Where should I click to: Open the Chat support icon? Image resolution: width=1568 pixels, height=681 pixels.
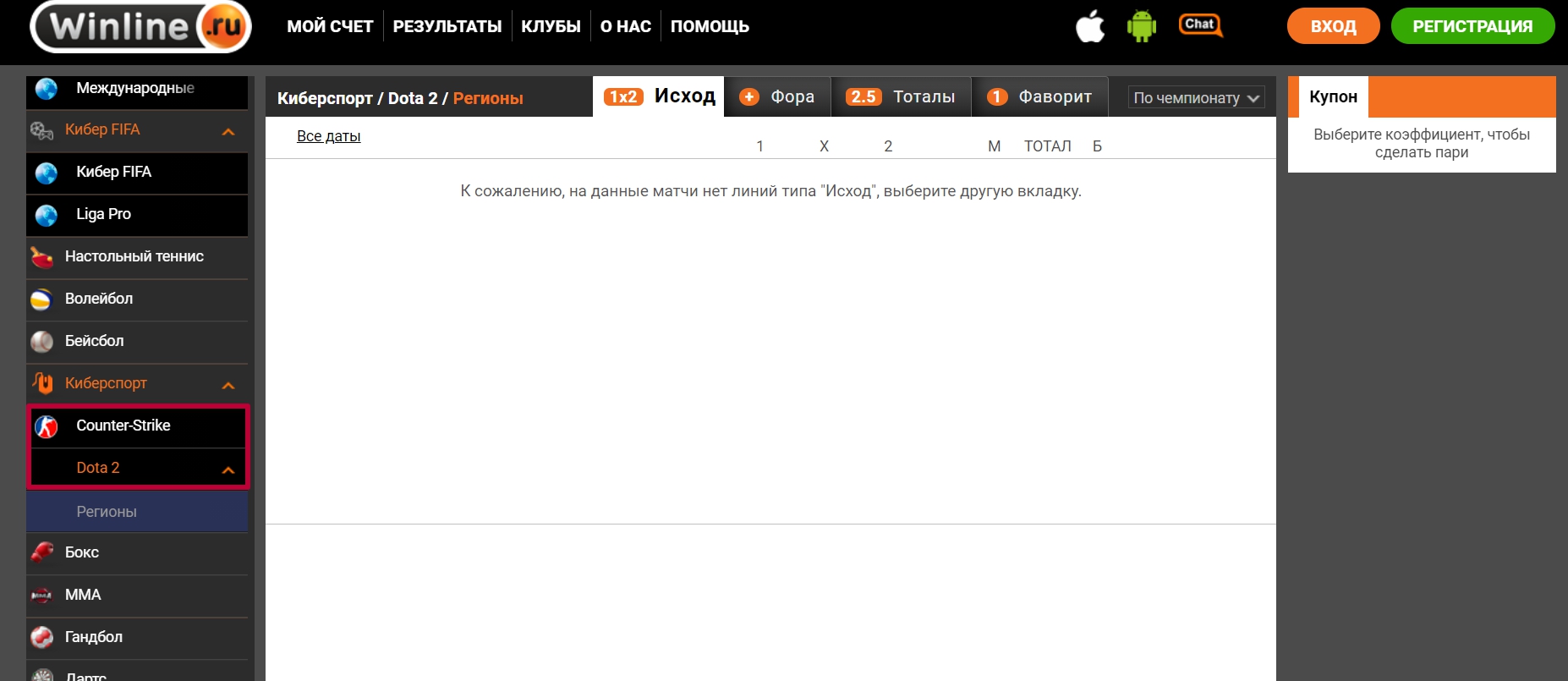[1200, 25]
